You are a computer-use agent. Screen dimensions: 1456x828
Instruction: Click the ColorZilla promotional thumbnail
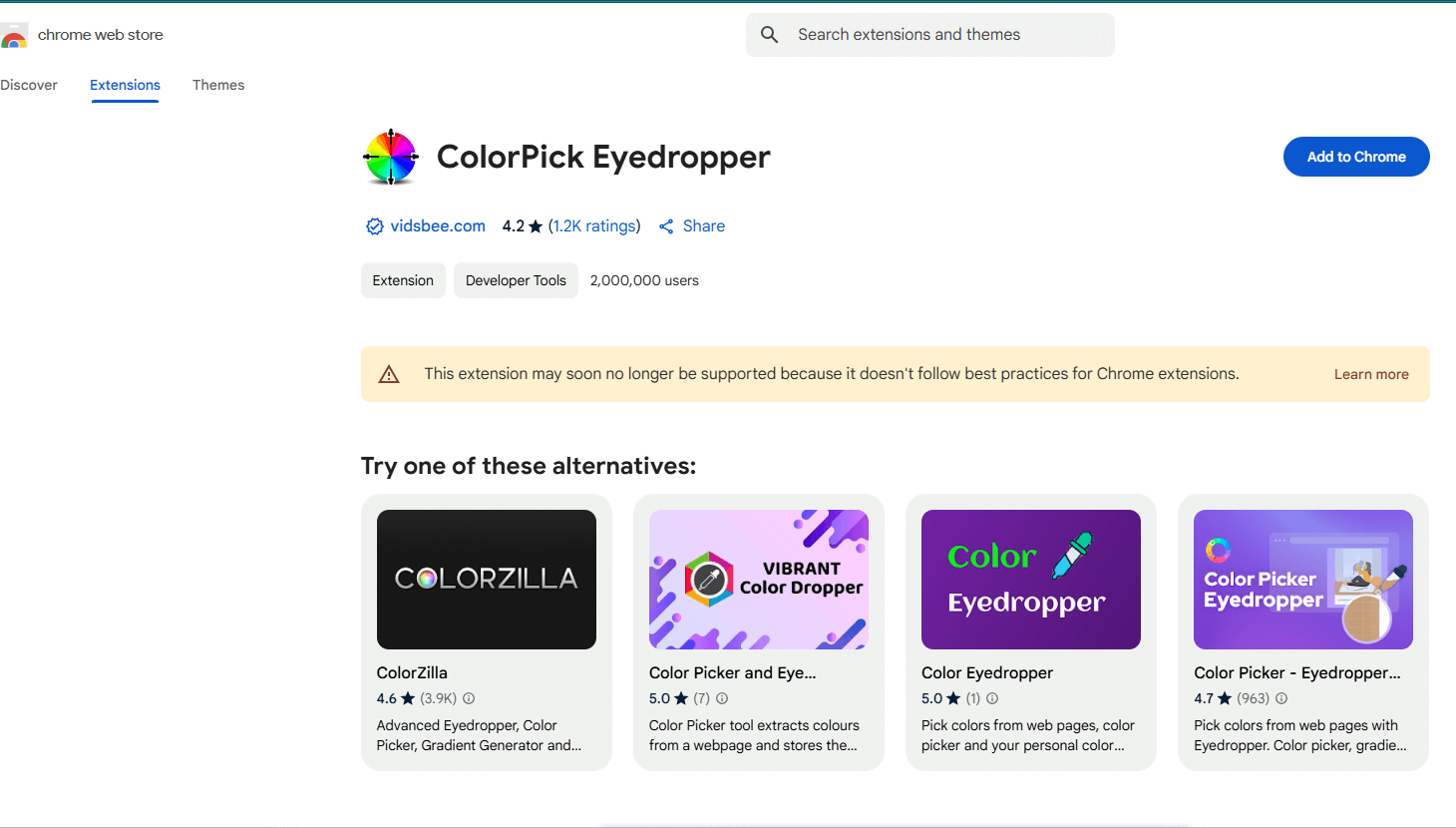click(x=486, y=579)
